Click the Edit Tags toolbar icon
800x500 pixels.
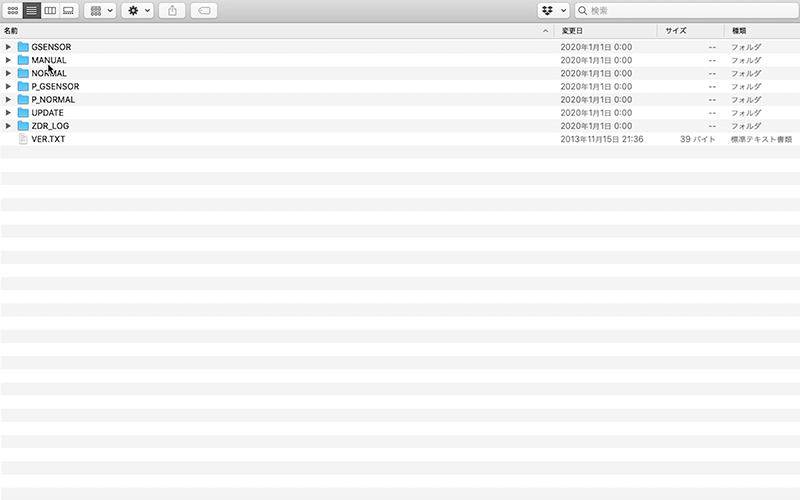(x=203, y=10)
